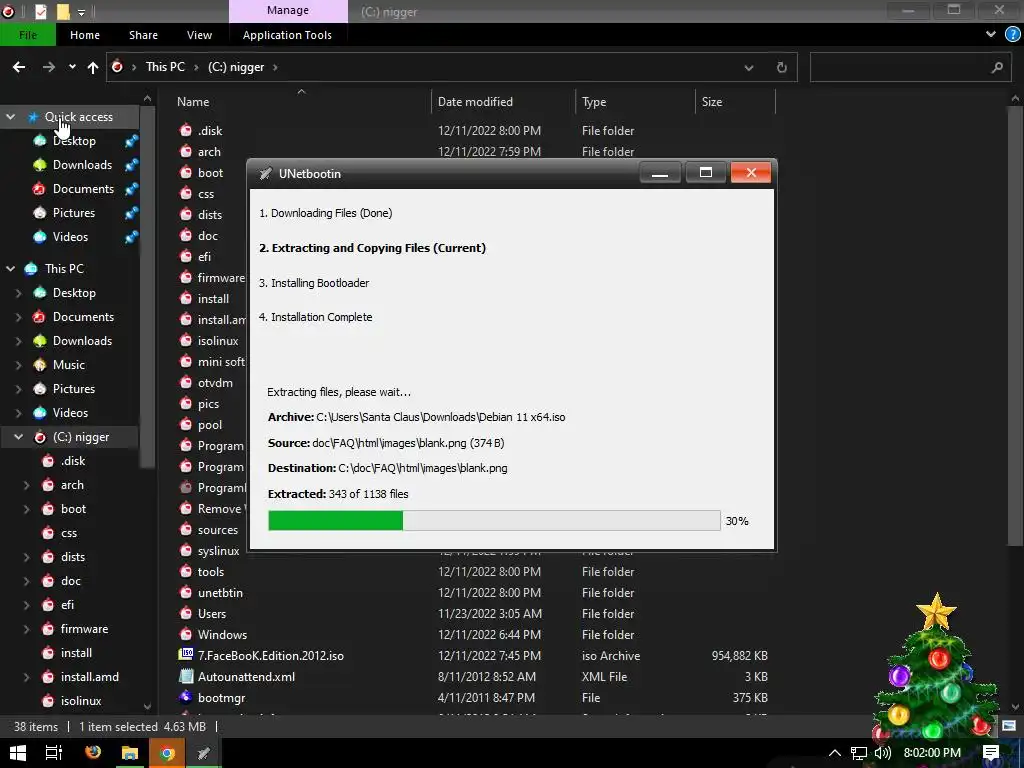Screen dimensions: 1024x768
Task: Open the recent locations dropdown arrow
Action: (72, 67)
